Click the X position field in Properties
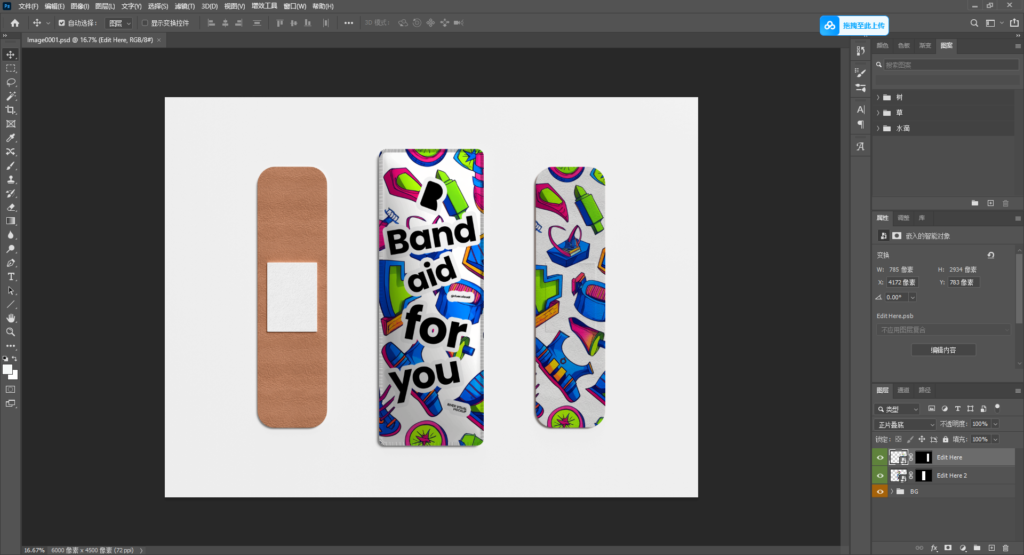 (902, 283)
